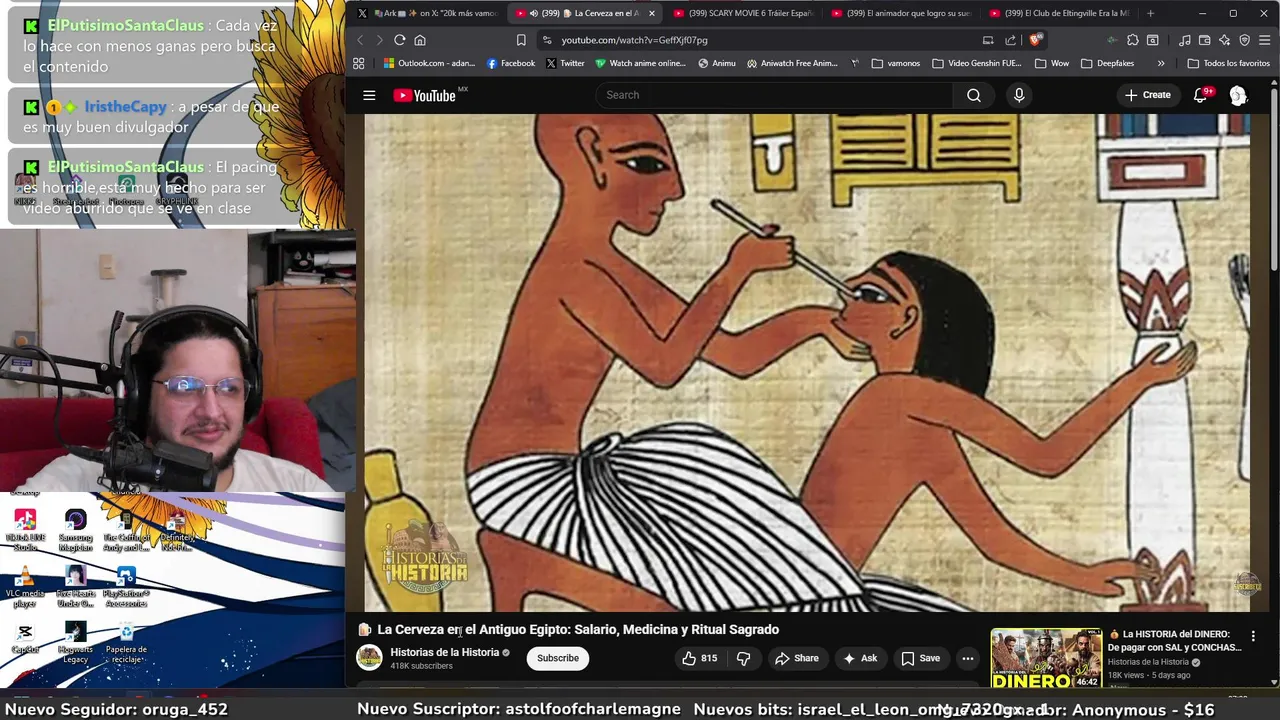Image resolution: width=1280 pixels, height=720 pixels.
Task: Open the Twitter bookmark
Action: click(565, 63)
